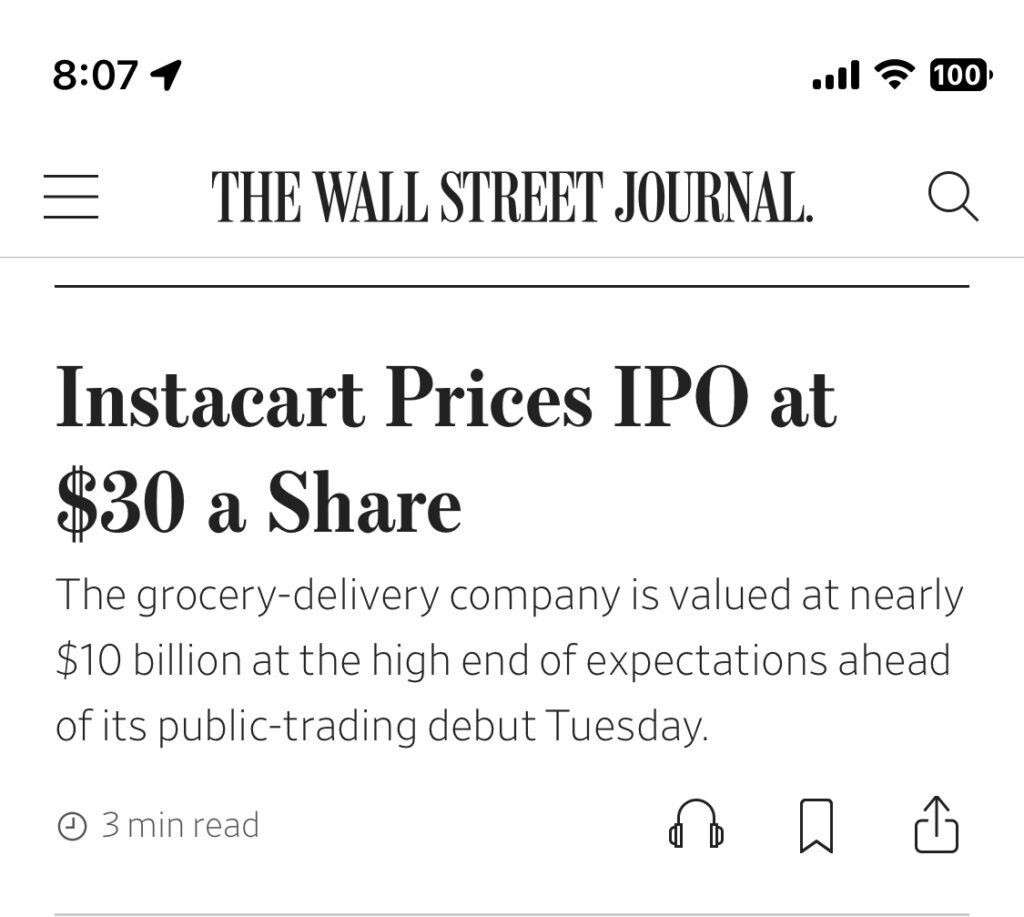Tap the 8:07 status bar time
This screenshot has height=917, width=1024.
pyautogui.click(x=95, y=74)
